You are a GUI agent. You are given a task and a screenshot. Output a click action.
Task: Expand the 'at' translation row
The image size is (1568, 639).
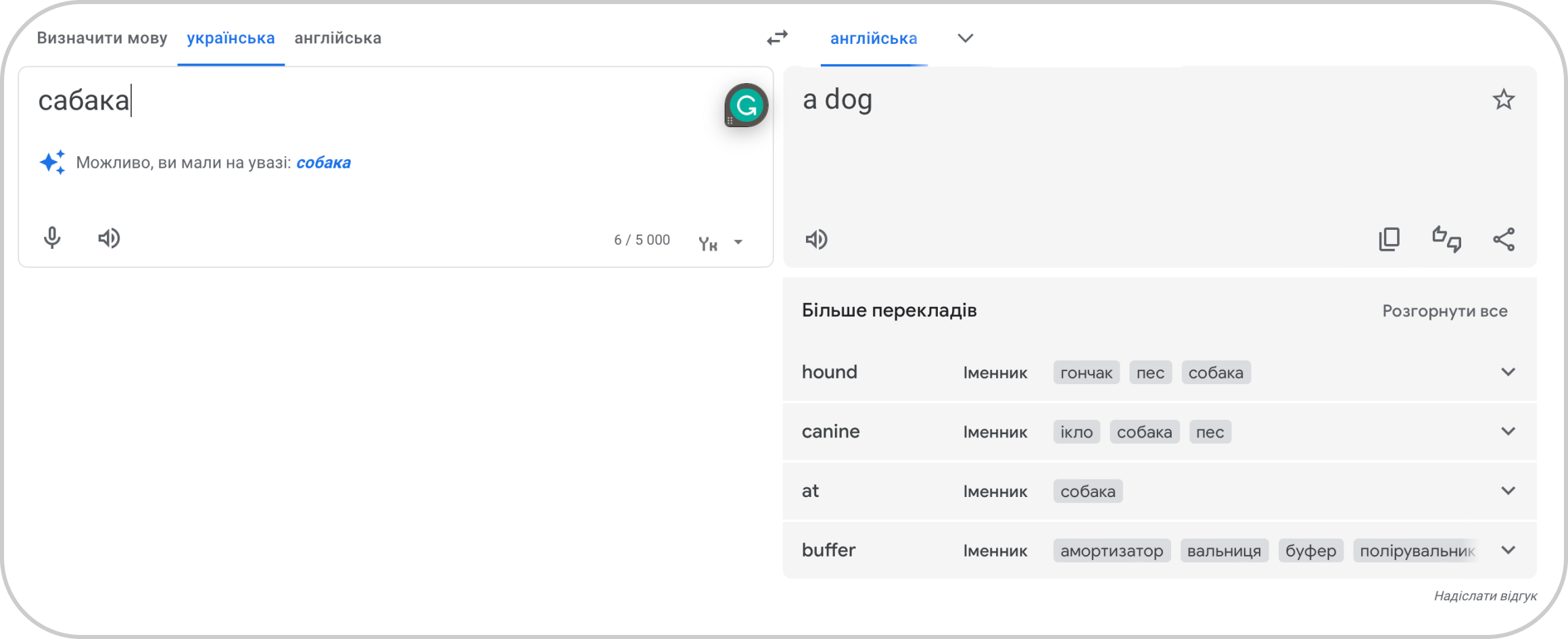(1508, 491)
